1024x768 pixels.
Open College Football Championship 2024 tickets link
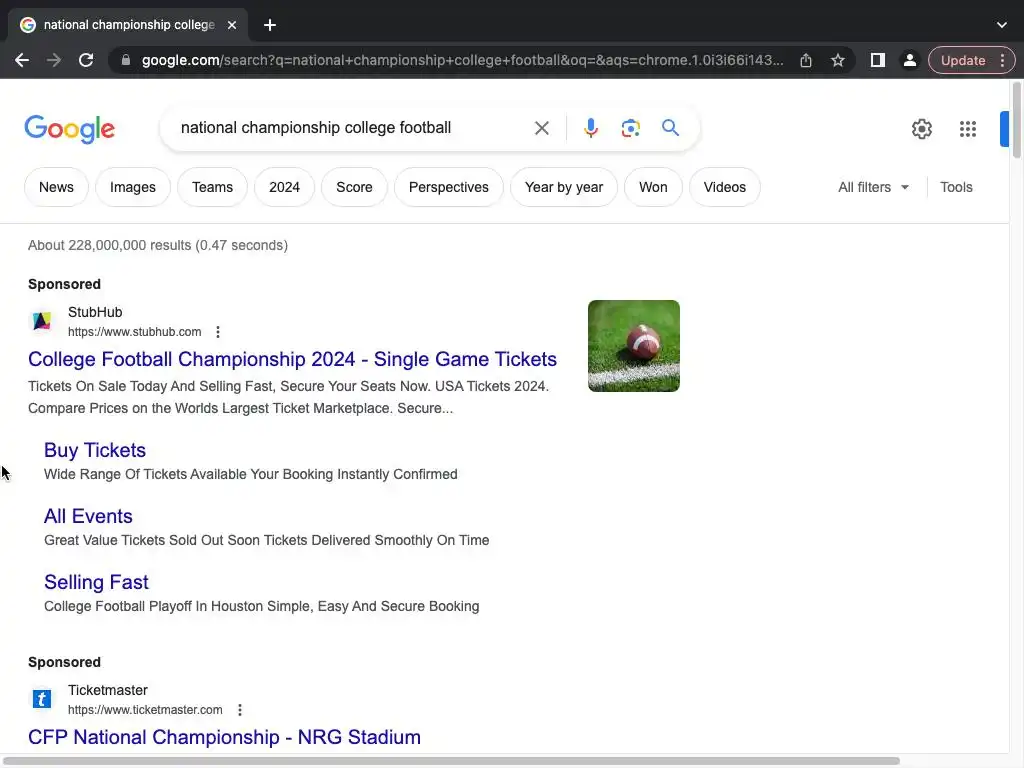(292, 359)
